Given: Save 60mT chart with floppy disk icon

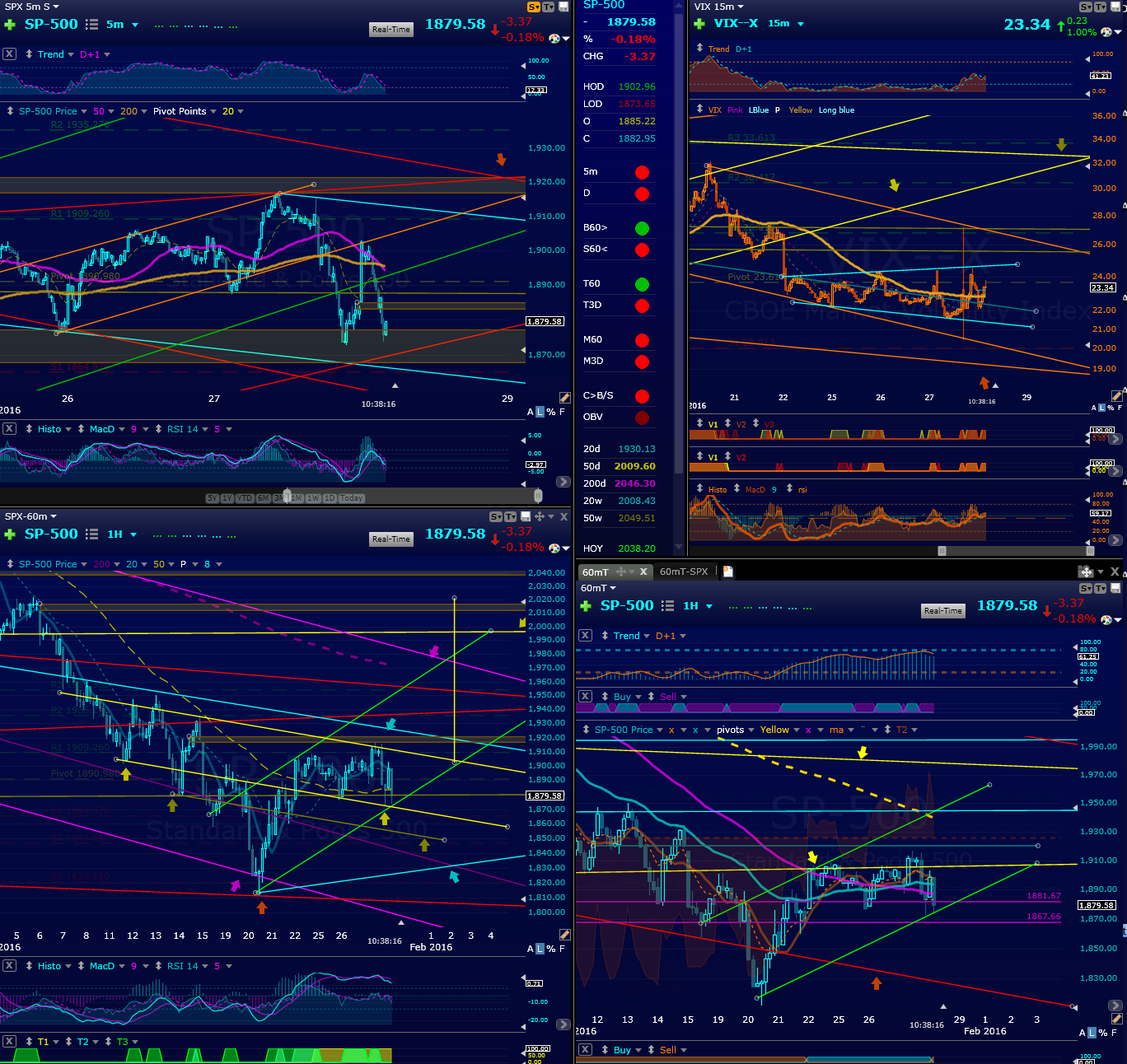Looking at the screenshot, I should point(1115,588).
